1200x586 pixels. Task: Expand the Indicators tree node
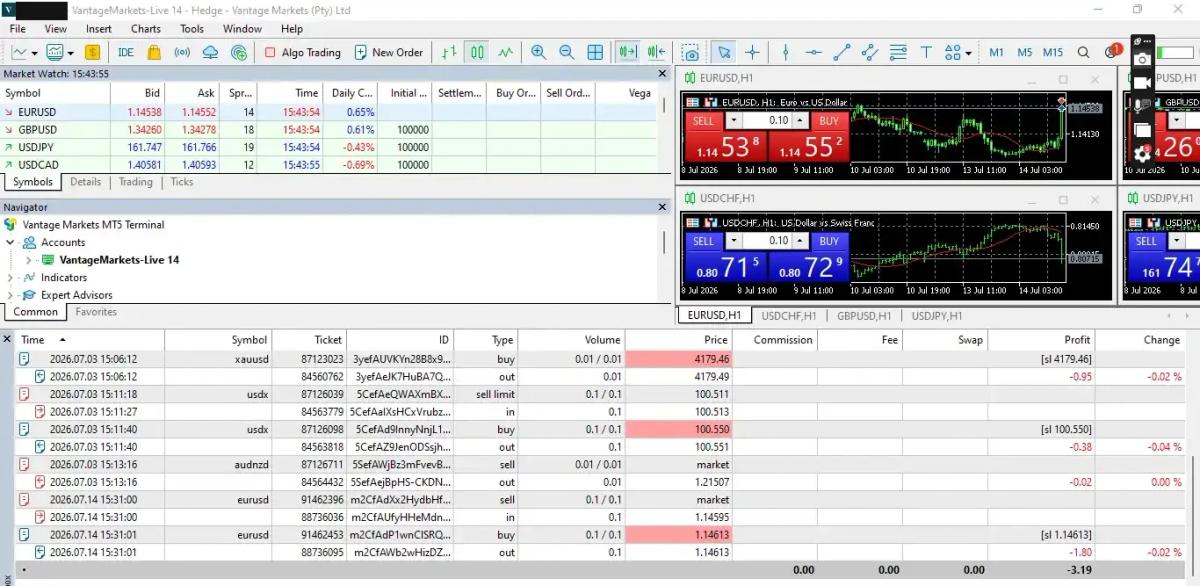[x=10, y=278]
